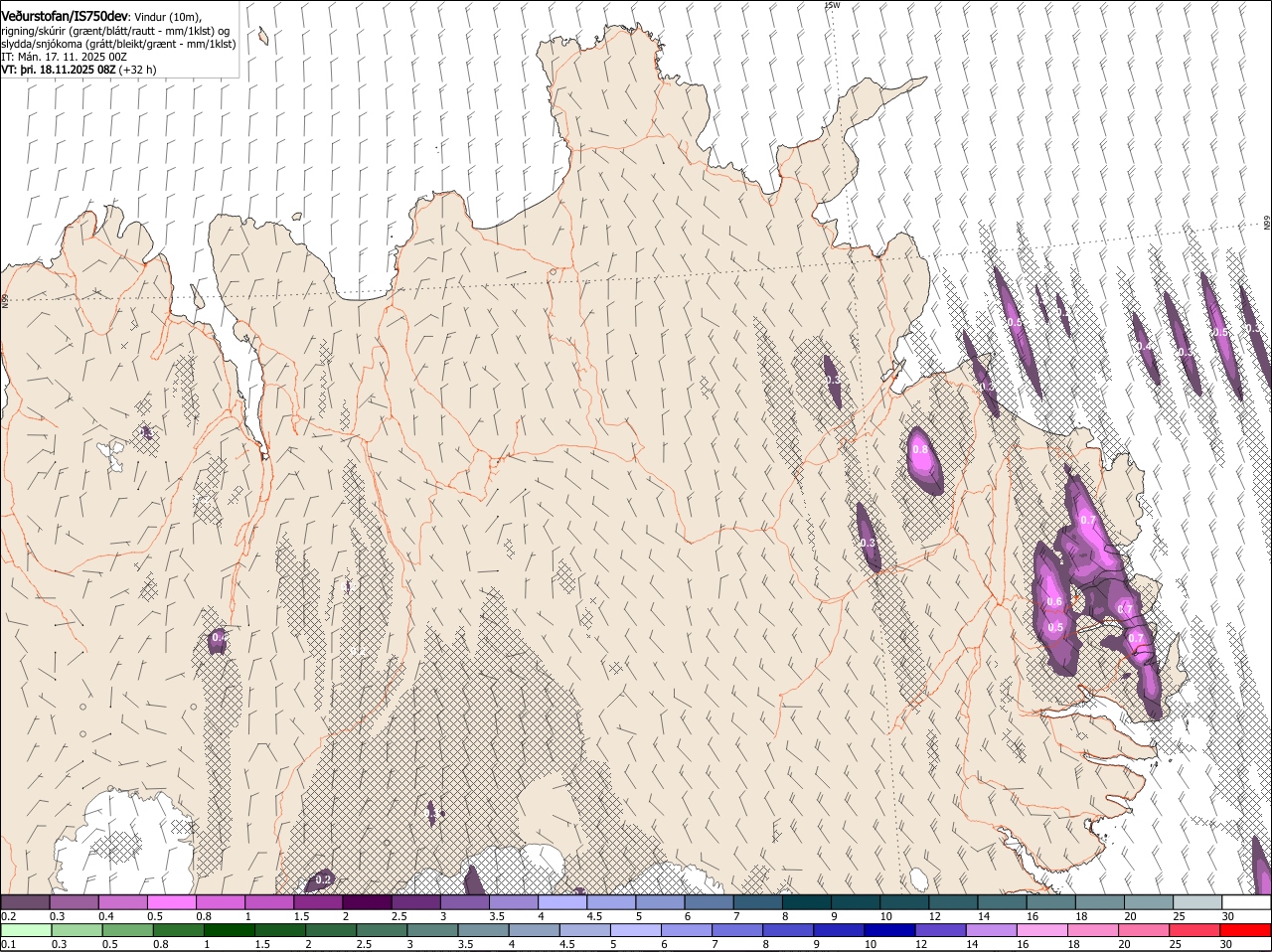1272x952 pixels.
Task: Pick bright pink upper swatch between 0.5 and 0.8
Action: click(x=172, y=902)
